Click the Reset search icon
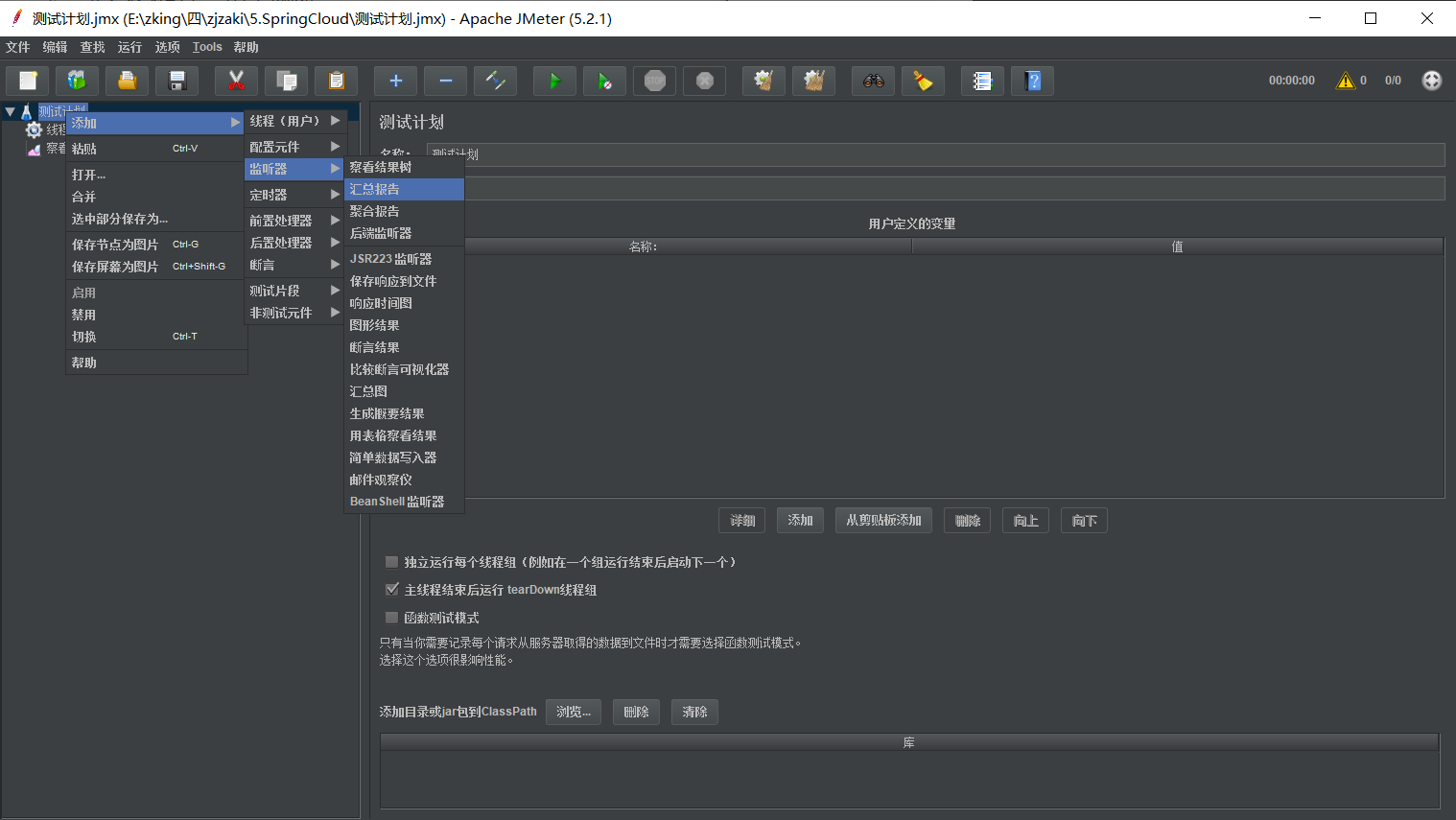This screenshot has width=1456, height=820. [923, 81]
